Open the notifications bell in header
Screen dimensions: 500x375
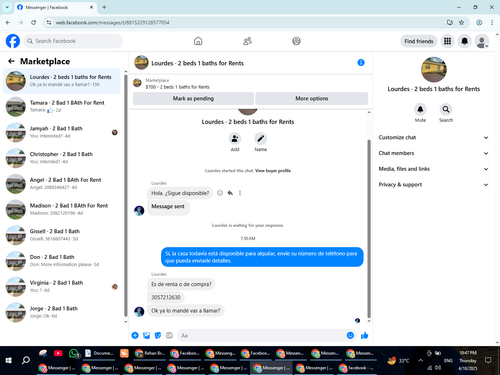point(464,41)
